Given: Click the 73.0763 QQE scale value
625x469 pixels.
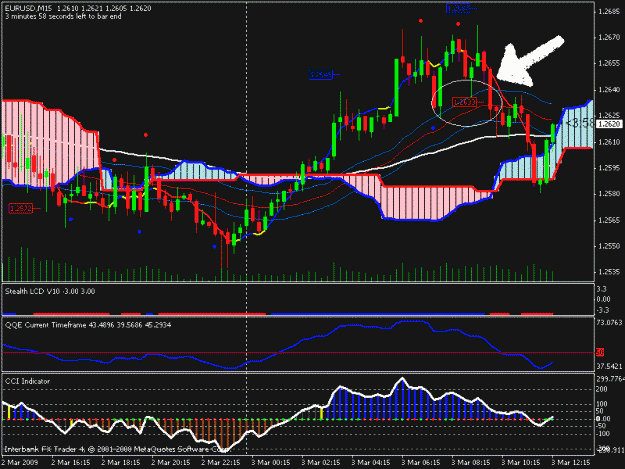Looking at the screenshot, I should click(x=610, y=322).
